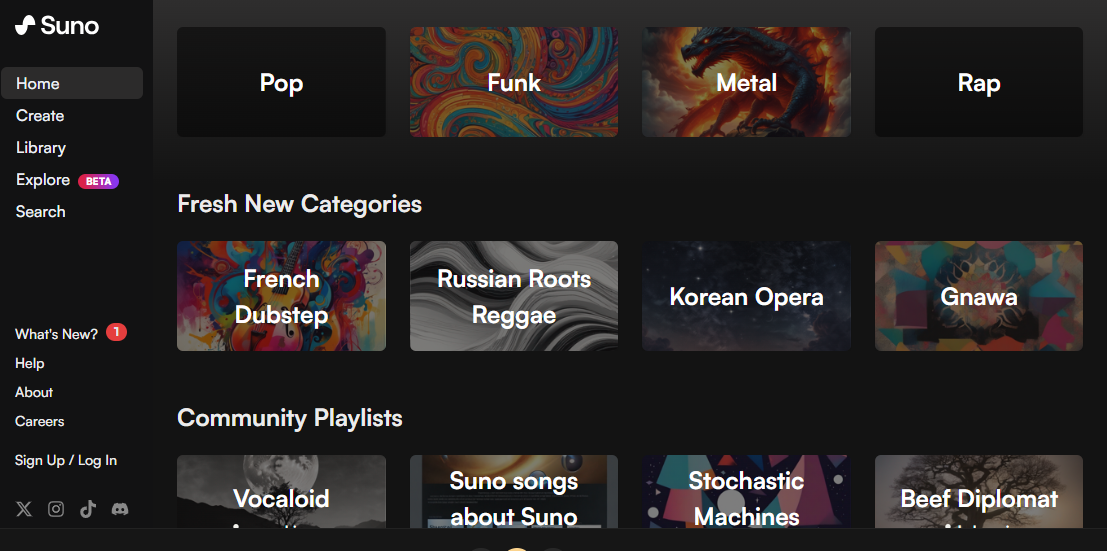Open the Instagram social icon

56,509
